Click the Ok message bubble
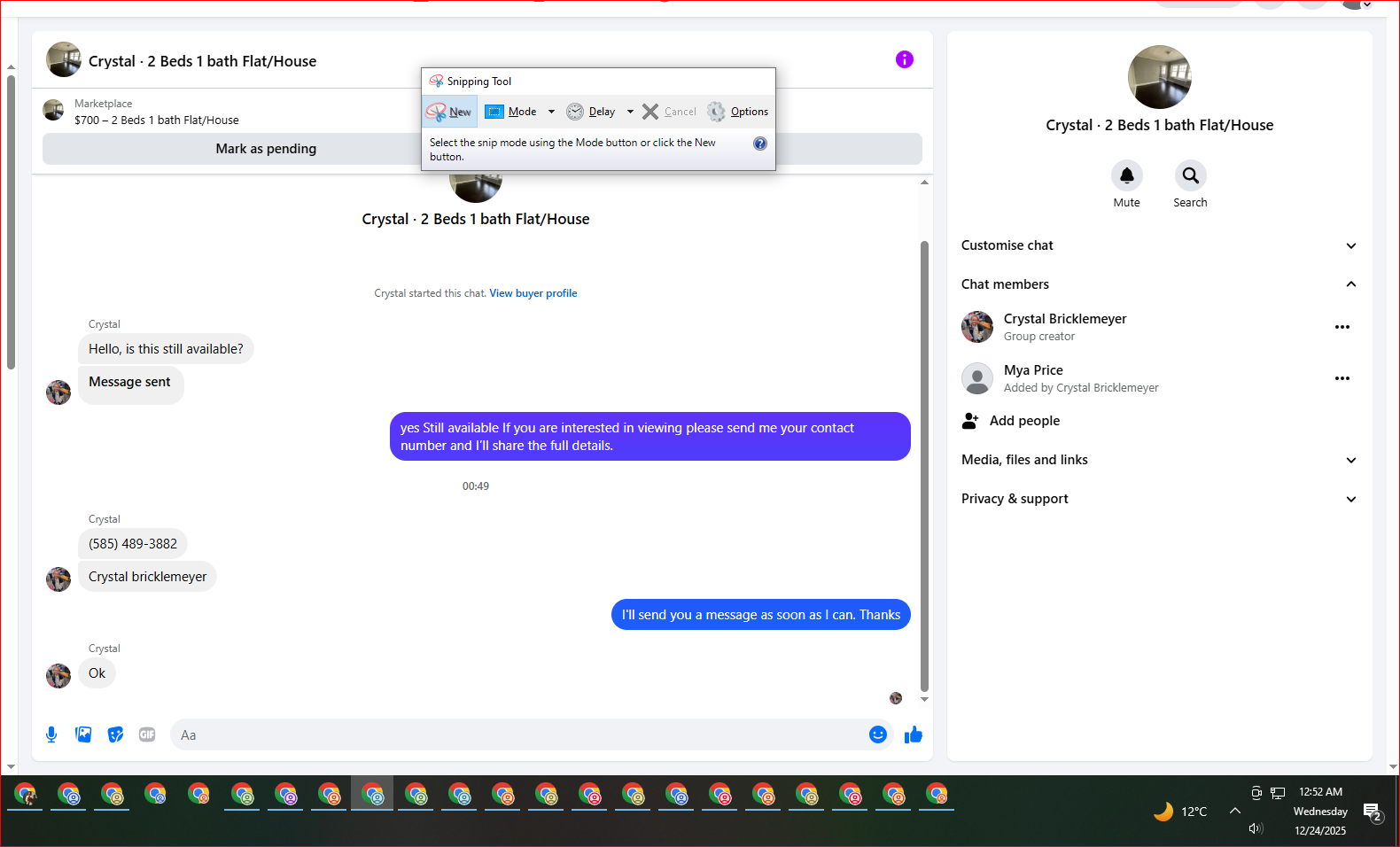This screenshot has width=1400, height=847. (x=97, y=673)
